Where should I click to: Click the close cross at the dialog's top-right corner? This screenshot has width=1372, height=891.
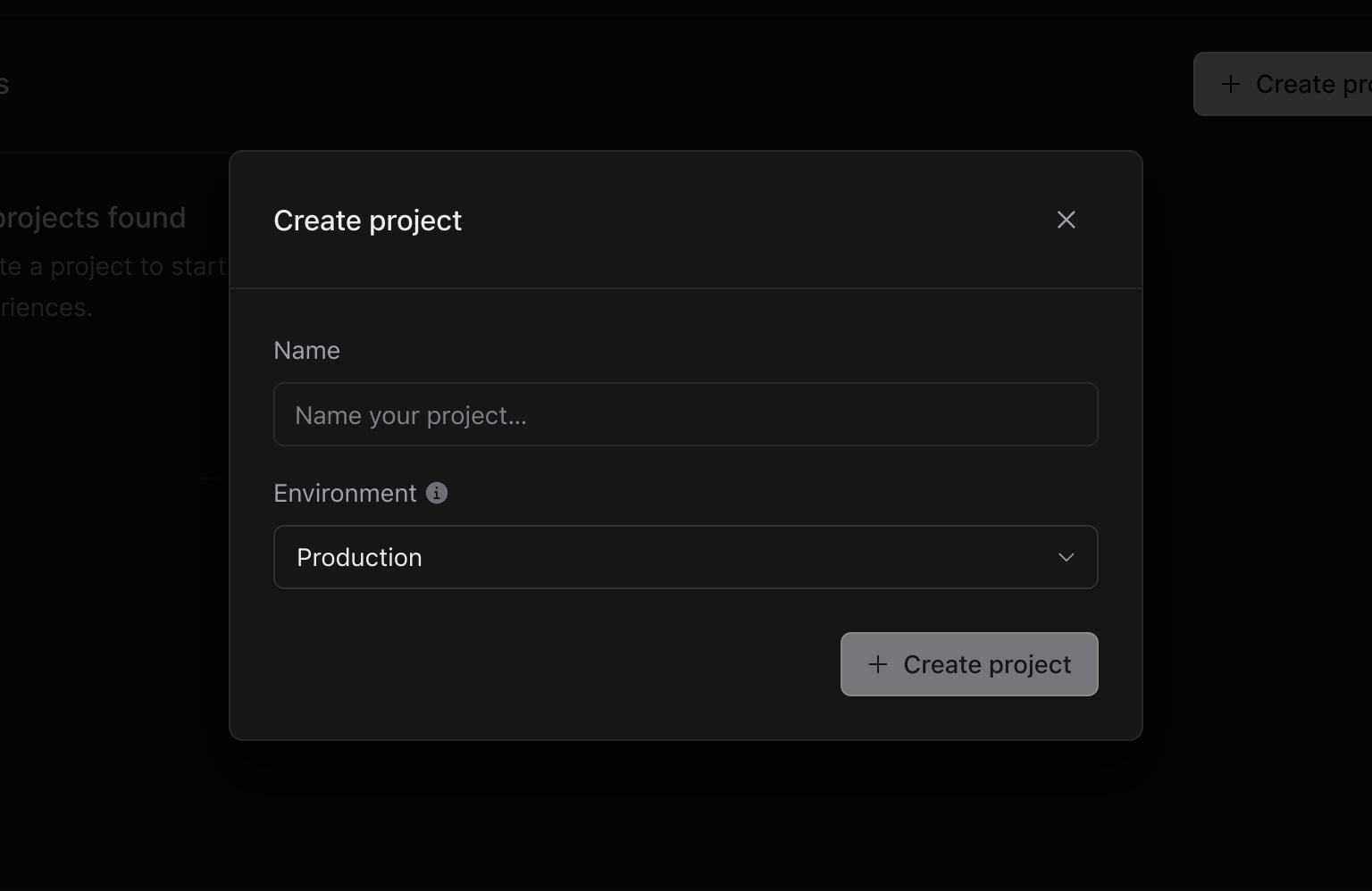1066,220
